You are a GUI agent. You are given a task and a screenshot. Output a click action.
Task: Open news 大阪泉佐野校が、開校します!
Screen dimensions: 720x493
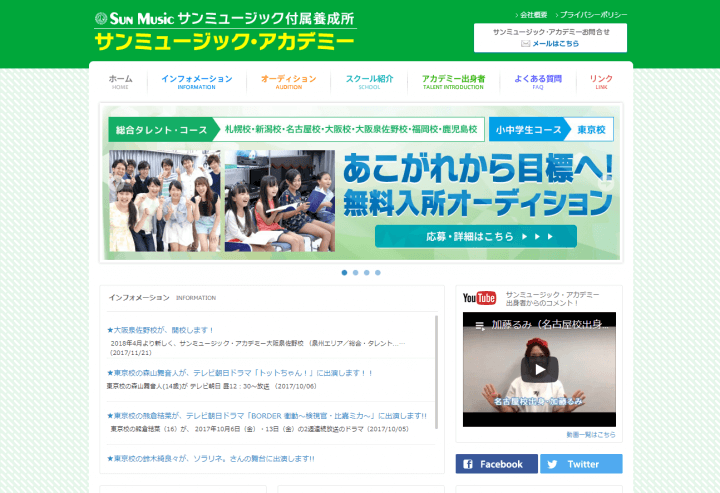pos(160,330)
